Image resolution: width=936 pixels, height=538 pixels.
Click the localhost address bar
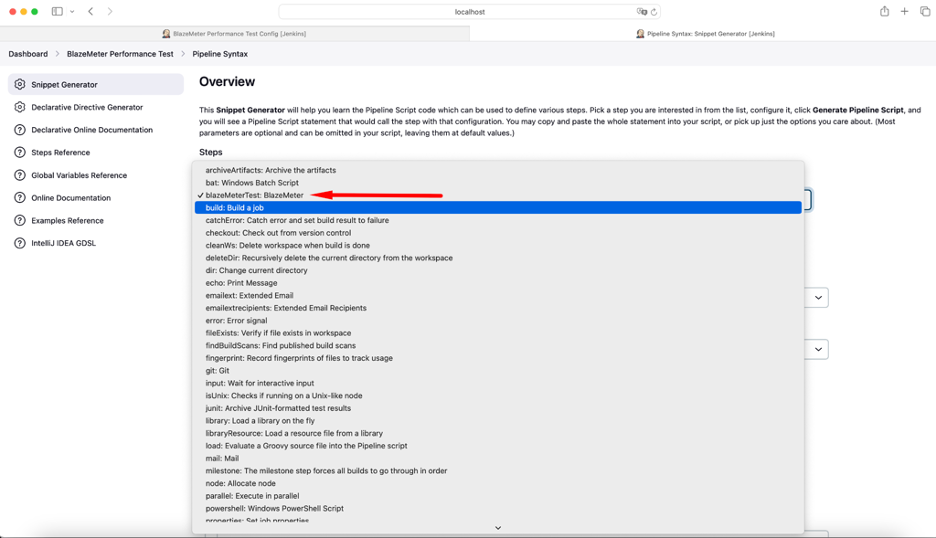(x=470, y=12)
